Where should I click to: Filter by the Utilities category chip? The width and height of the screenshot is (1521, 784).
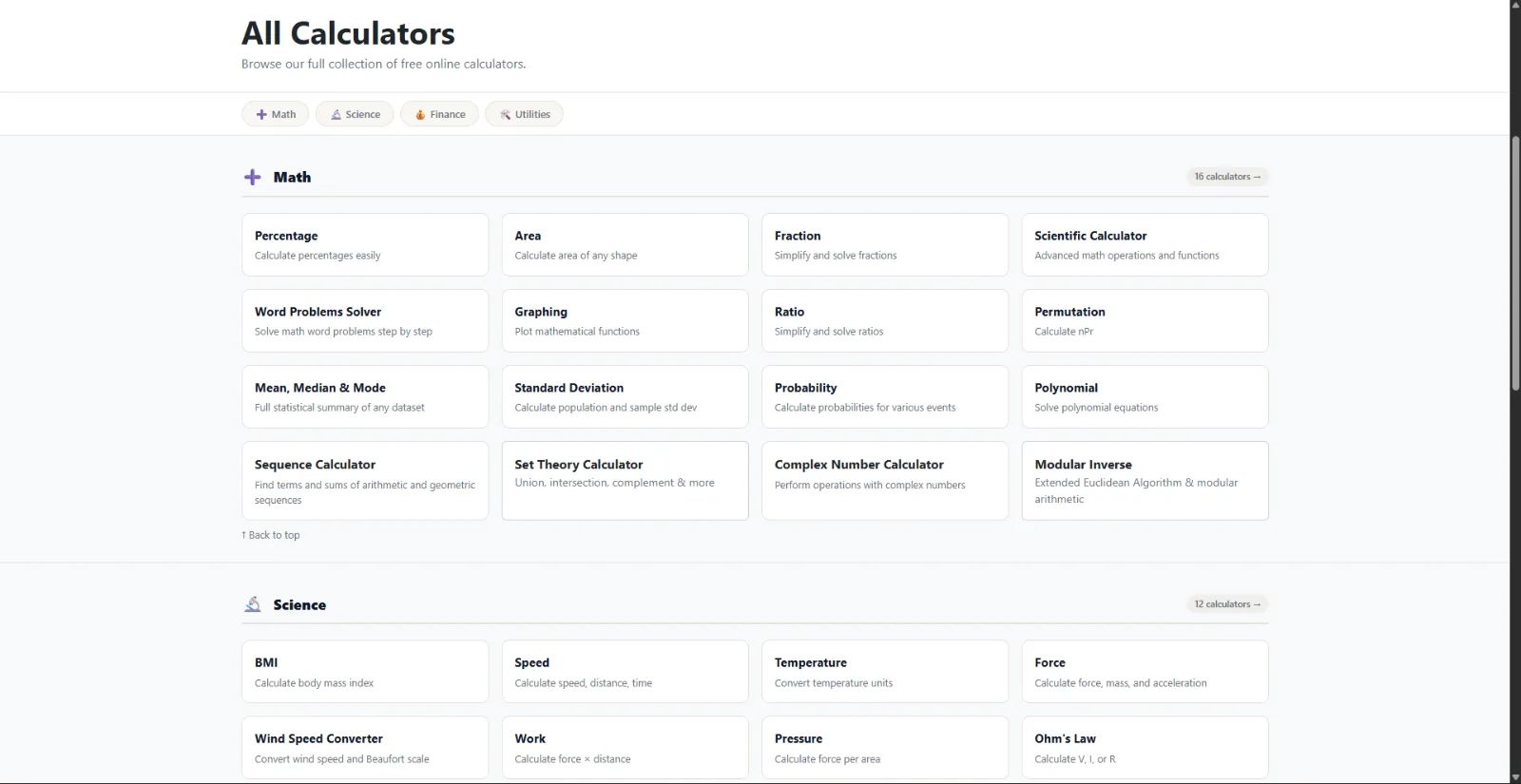pyautogui.click(x=525, y=114)
